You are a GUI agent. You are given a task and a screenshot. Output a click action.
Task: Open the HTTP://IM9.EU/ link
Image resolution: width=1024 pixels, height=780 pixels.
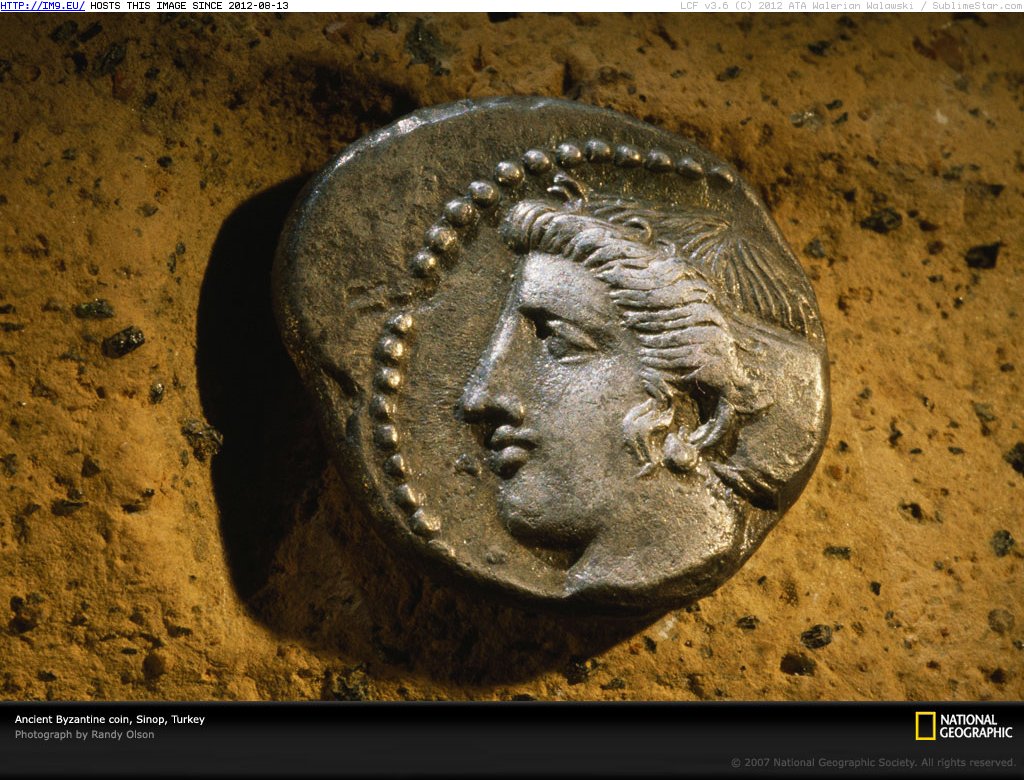coord(42,6)
